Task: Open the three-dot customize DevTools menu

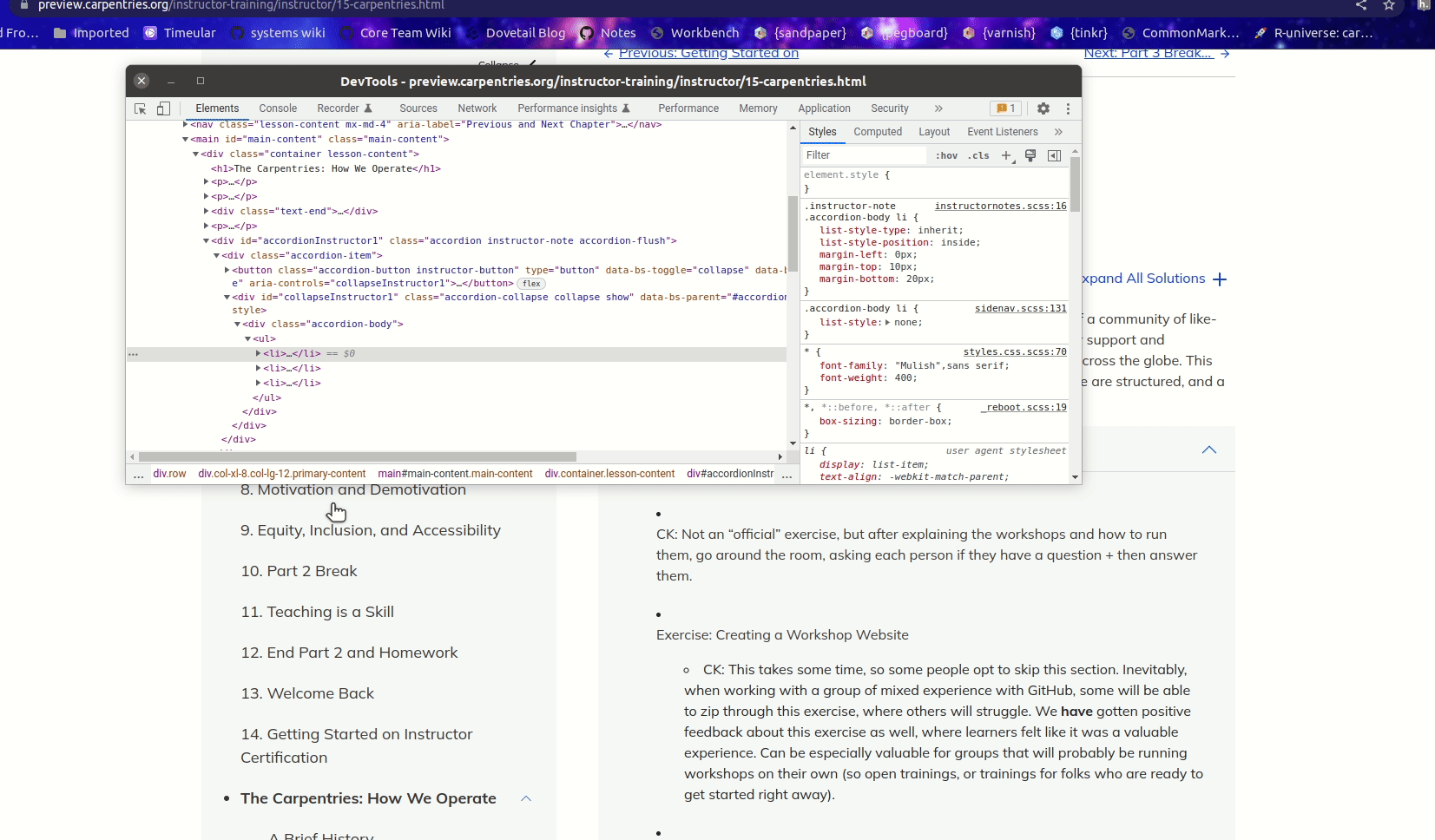Action: click(x=1068, y=108)
